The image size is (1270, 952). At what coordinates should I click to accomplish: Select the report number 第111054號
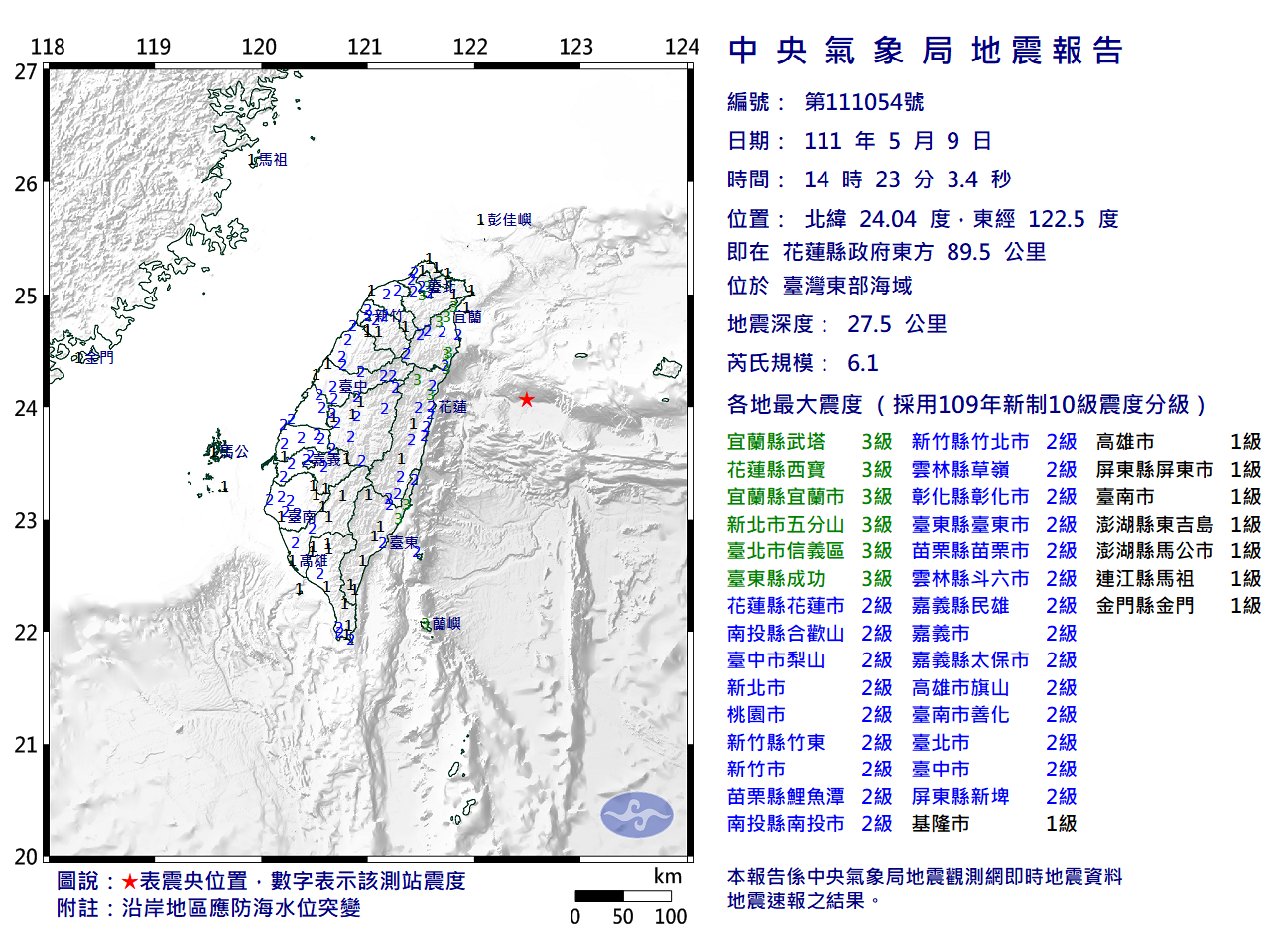point(864,102)
